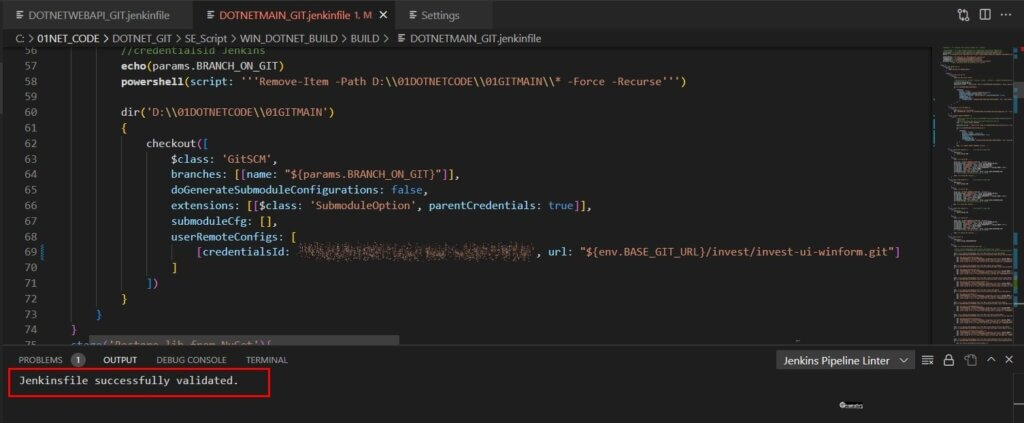The image size is (1024, 423).
Task: Close the DOTNETMAIN_GIT.jenkinfile tab
Action: pos(383,15)
